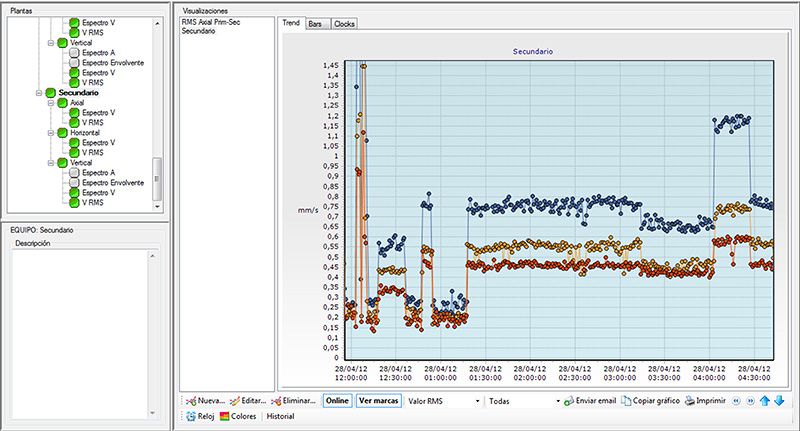This screenshot has width=800, height=431.
Task: Click the round double-left rewind arrow
Action: [736, 401]
